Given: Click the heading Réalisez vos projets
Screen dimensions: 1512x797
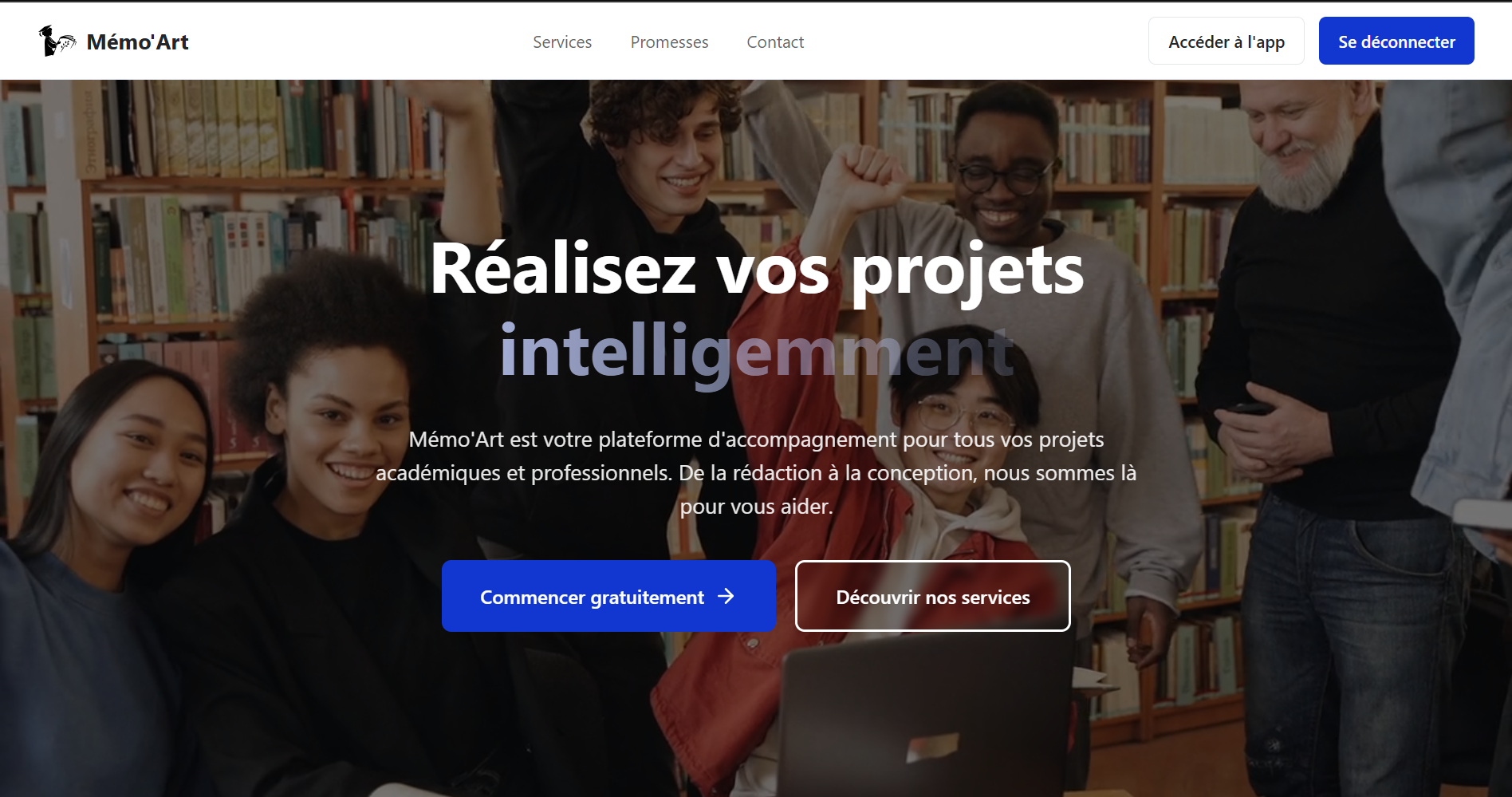Looking at the screenshot, I should coord(757,270).
